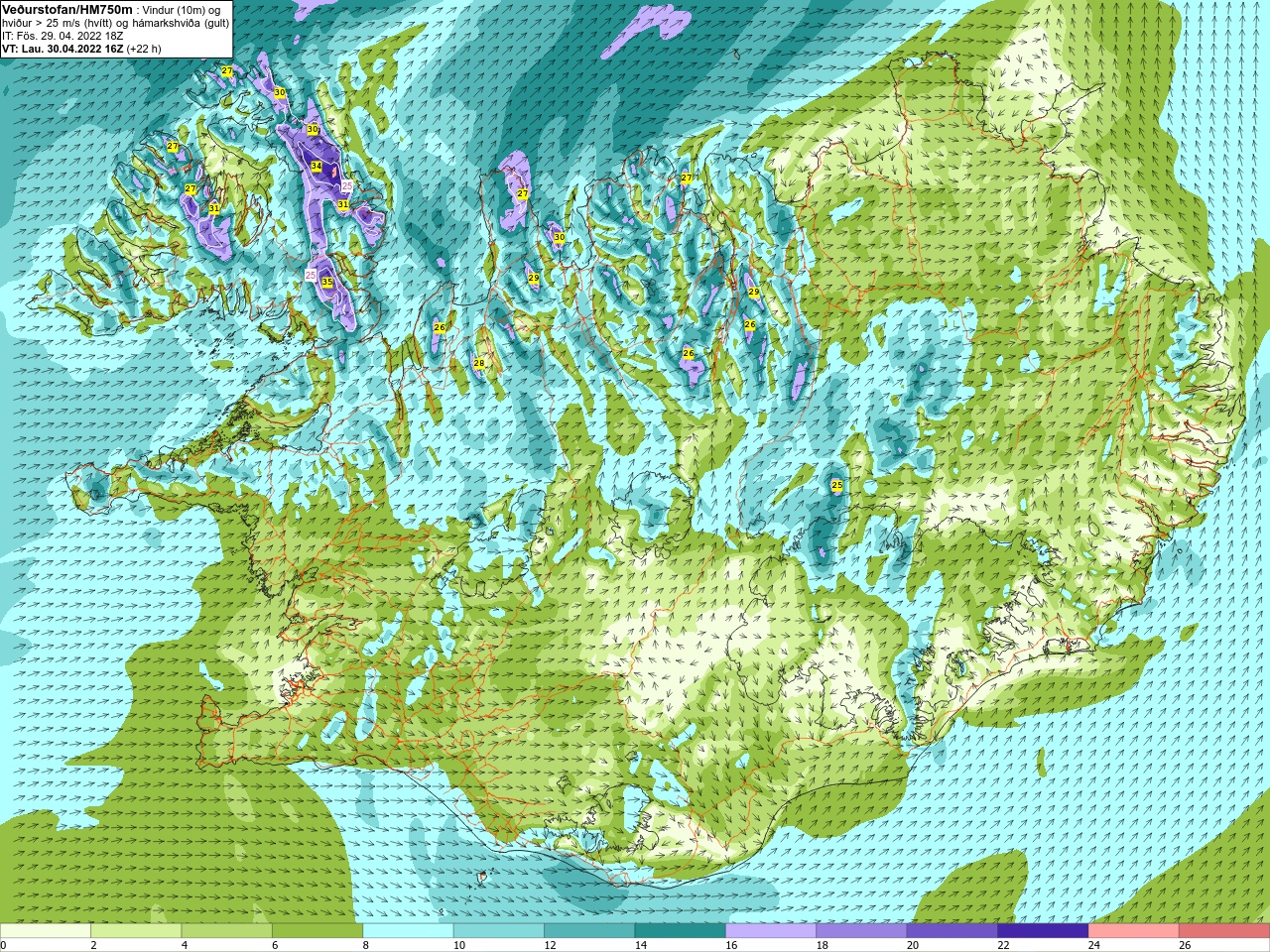Pick the above 26 m/s salmon red legend swatch
This screenshot has height=952, width=1270.
[1224, 931]
